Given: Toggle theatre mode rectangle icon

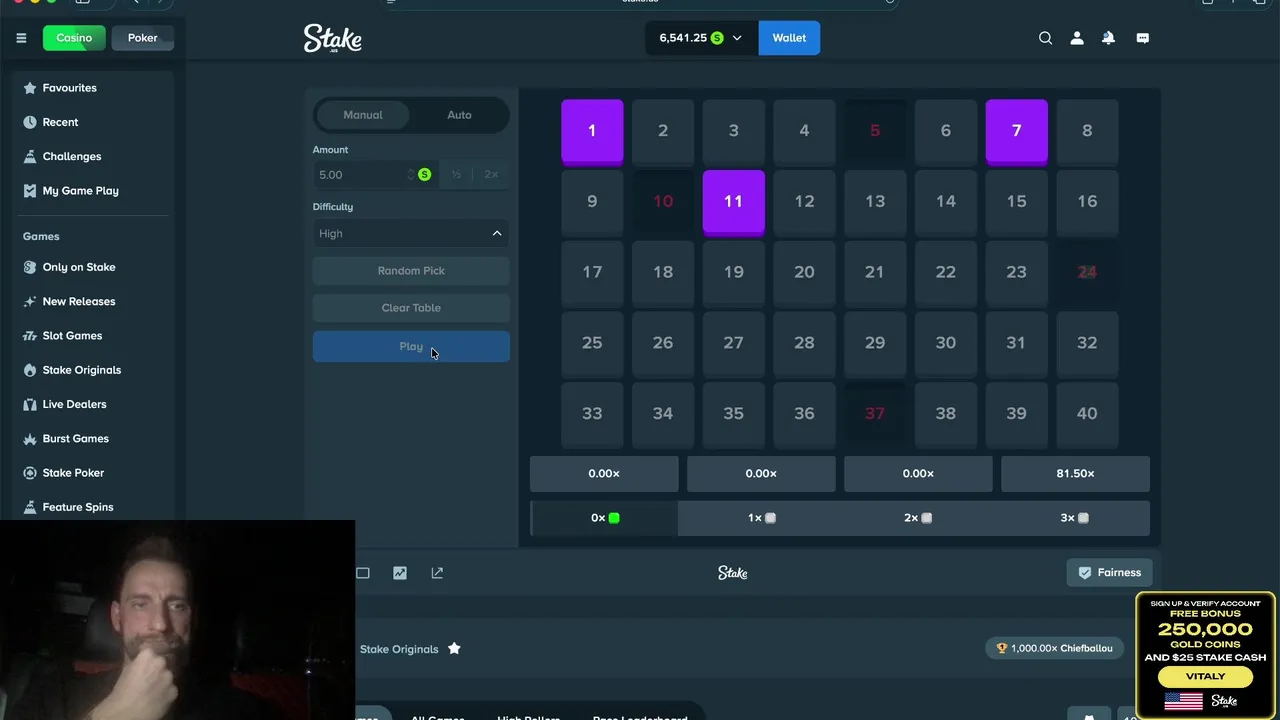Looking at the screenshot, I should [363, 573].
